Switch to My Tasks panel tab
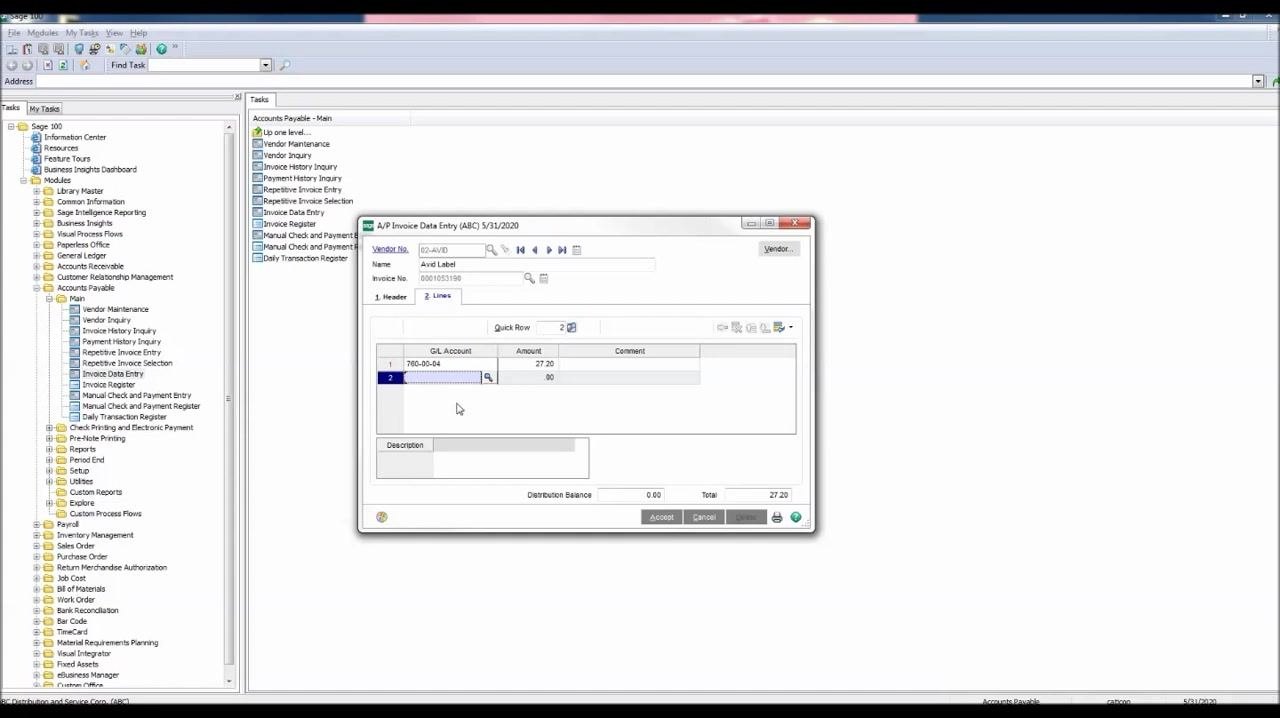Screen dimensions: 1280x718 click(44, 108)
